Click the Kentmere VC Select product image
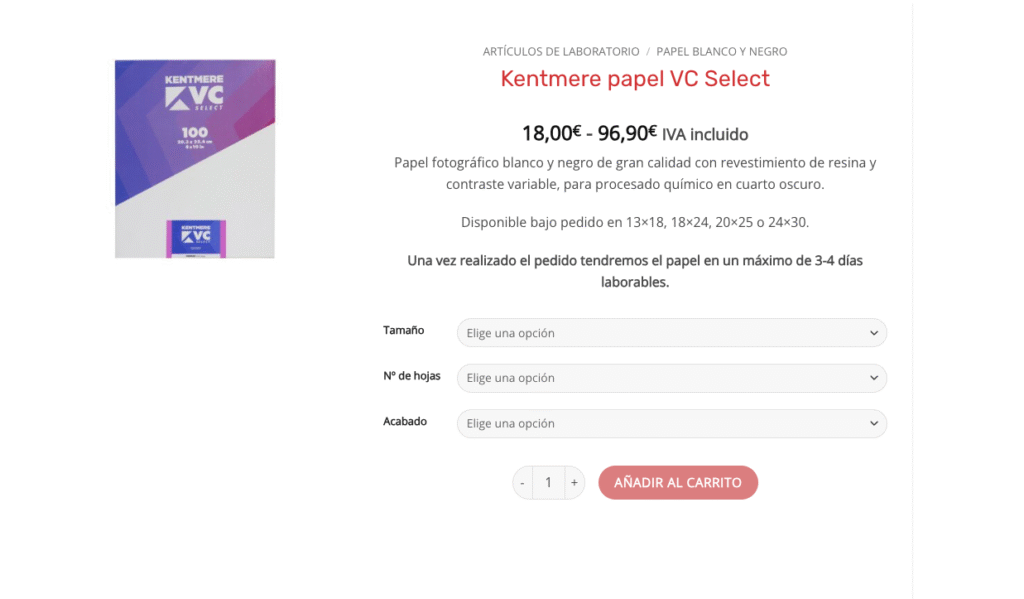The width and height of the screenshot is (1024, 599). click(x=195, y=159)
